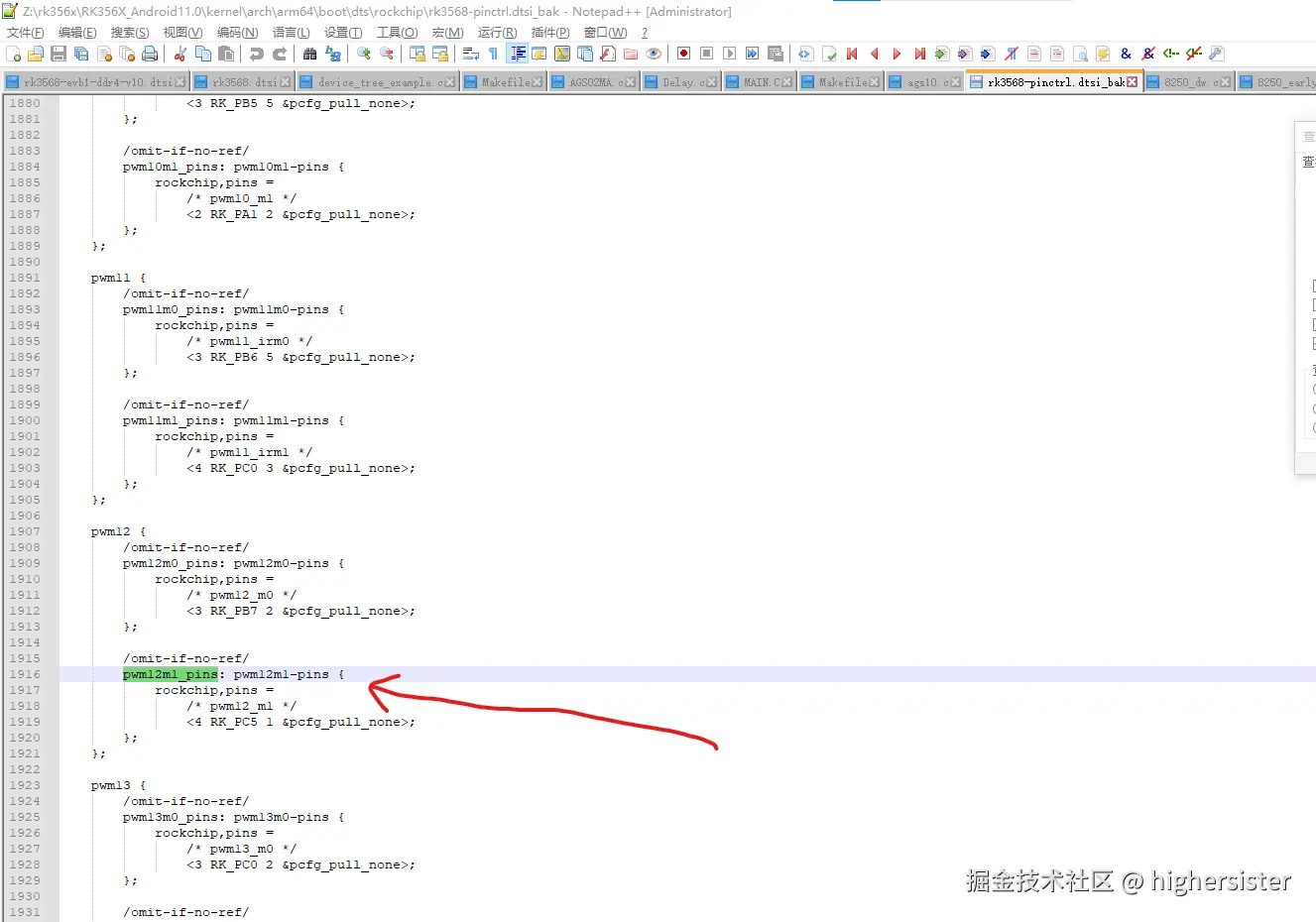Click highlighted pwm12m1_pins label on line 1916
The image size is (1316, 922).
[x=171, y=674]
